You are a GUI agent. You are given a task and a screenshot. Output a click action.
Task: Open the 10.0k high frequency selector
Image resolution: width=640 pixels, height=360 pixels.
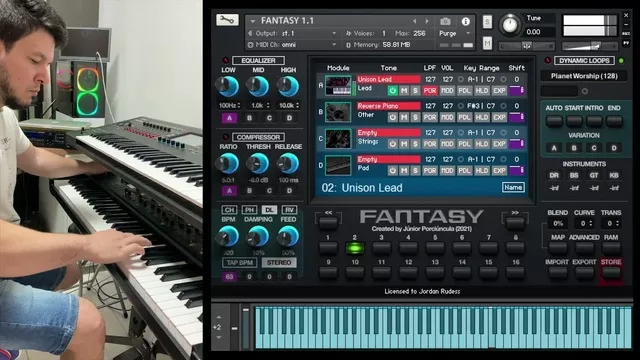click(288, 105)
